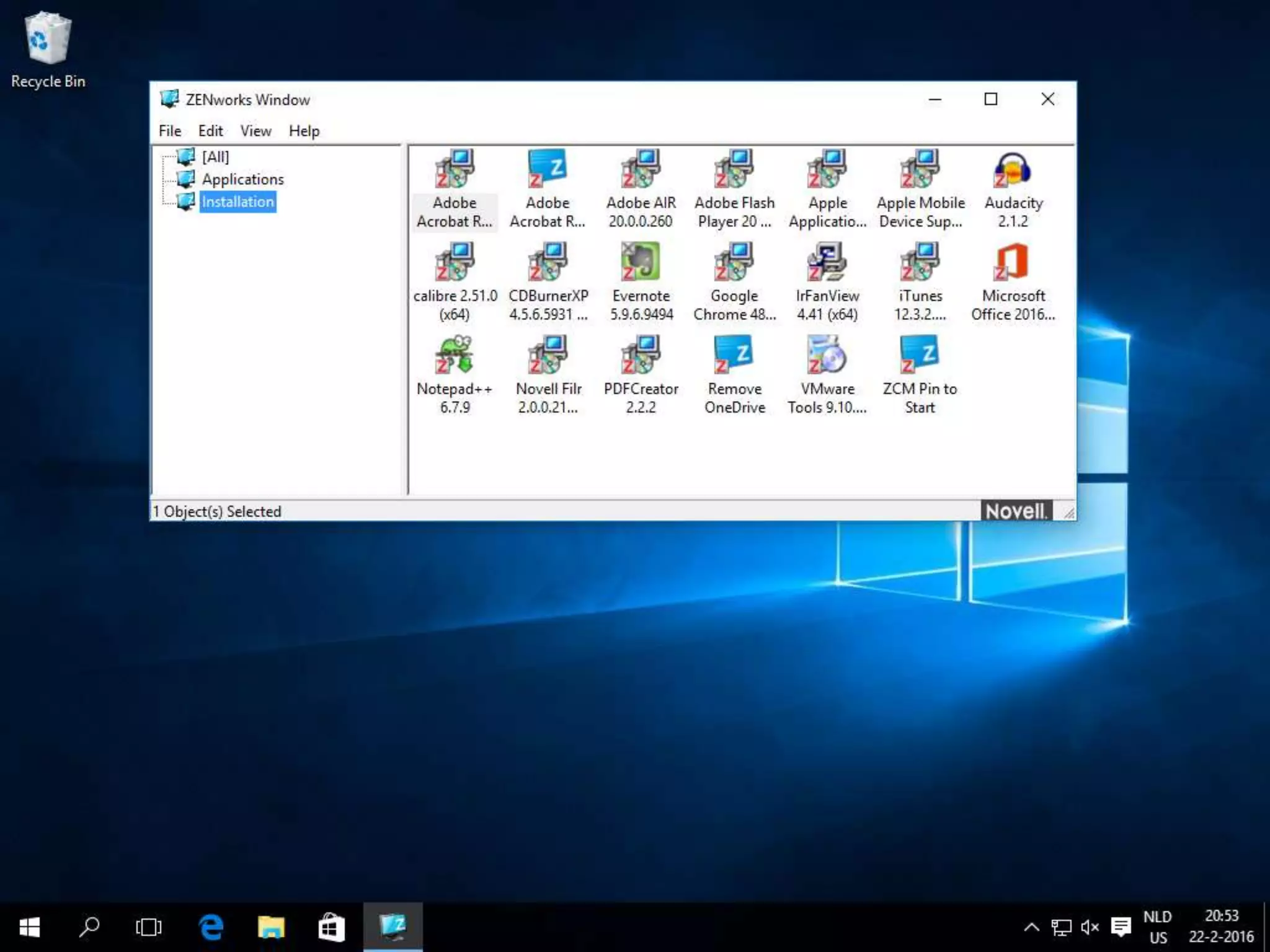
Task: Open the View menu
Action: coord(255,131)
